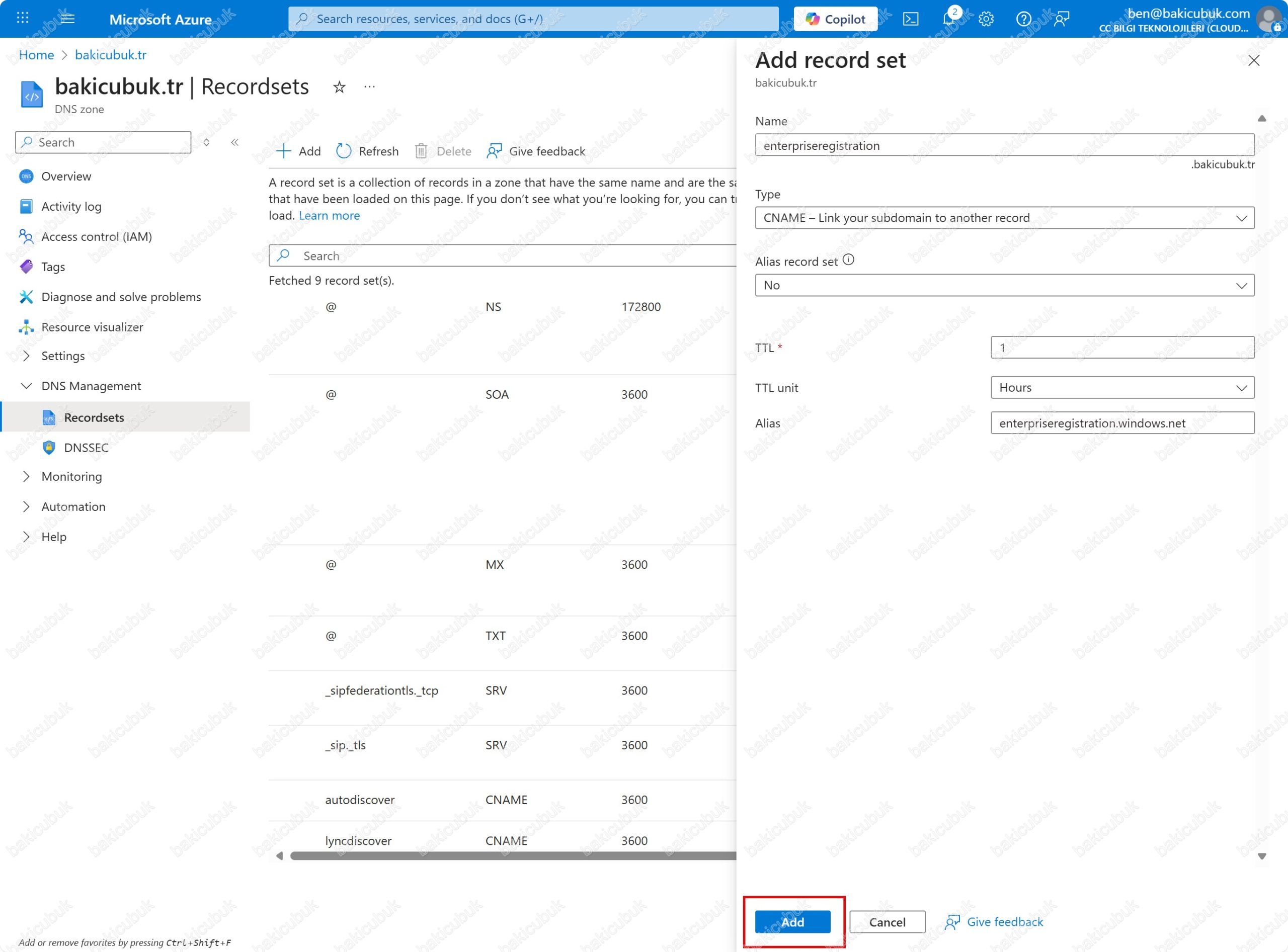The width and height of the screenshot is (1288, 952).
Task: Open the DNSSEC menu item
Action: coord(86,448)
